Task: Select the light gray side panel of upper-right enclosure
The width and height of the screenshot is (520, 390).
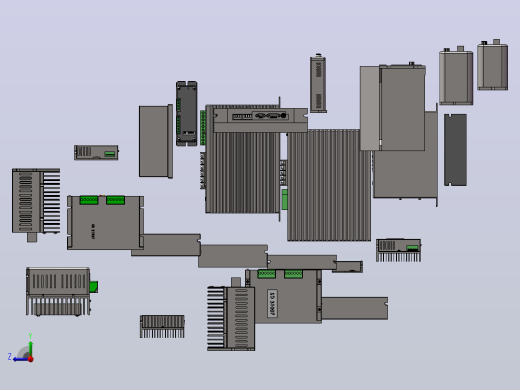Action: tap(369, 108)
